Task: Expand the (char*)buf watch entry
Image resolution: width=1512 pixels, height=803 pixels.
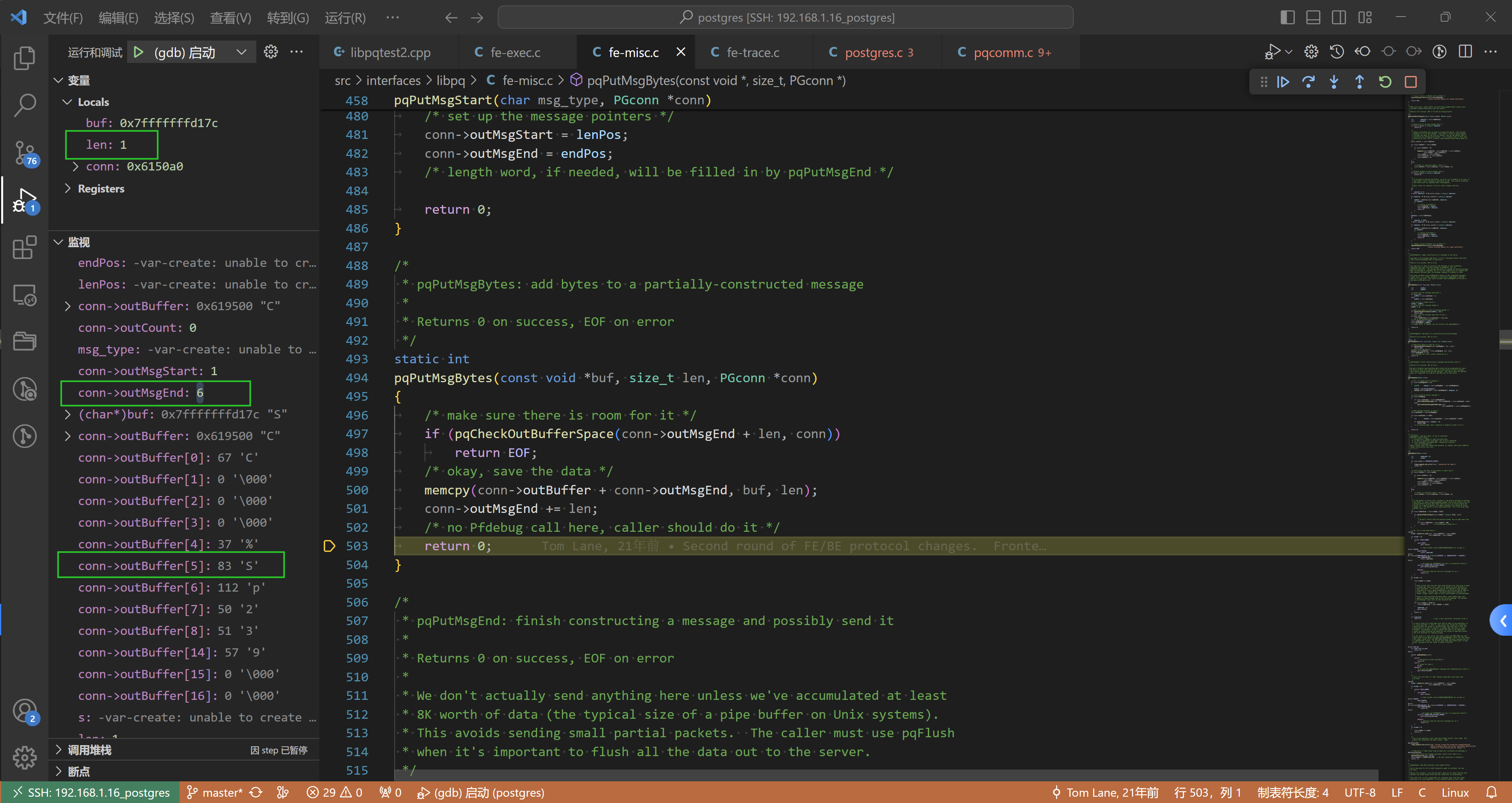Action: coord(68,414)
